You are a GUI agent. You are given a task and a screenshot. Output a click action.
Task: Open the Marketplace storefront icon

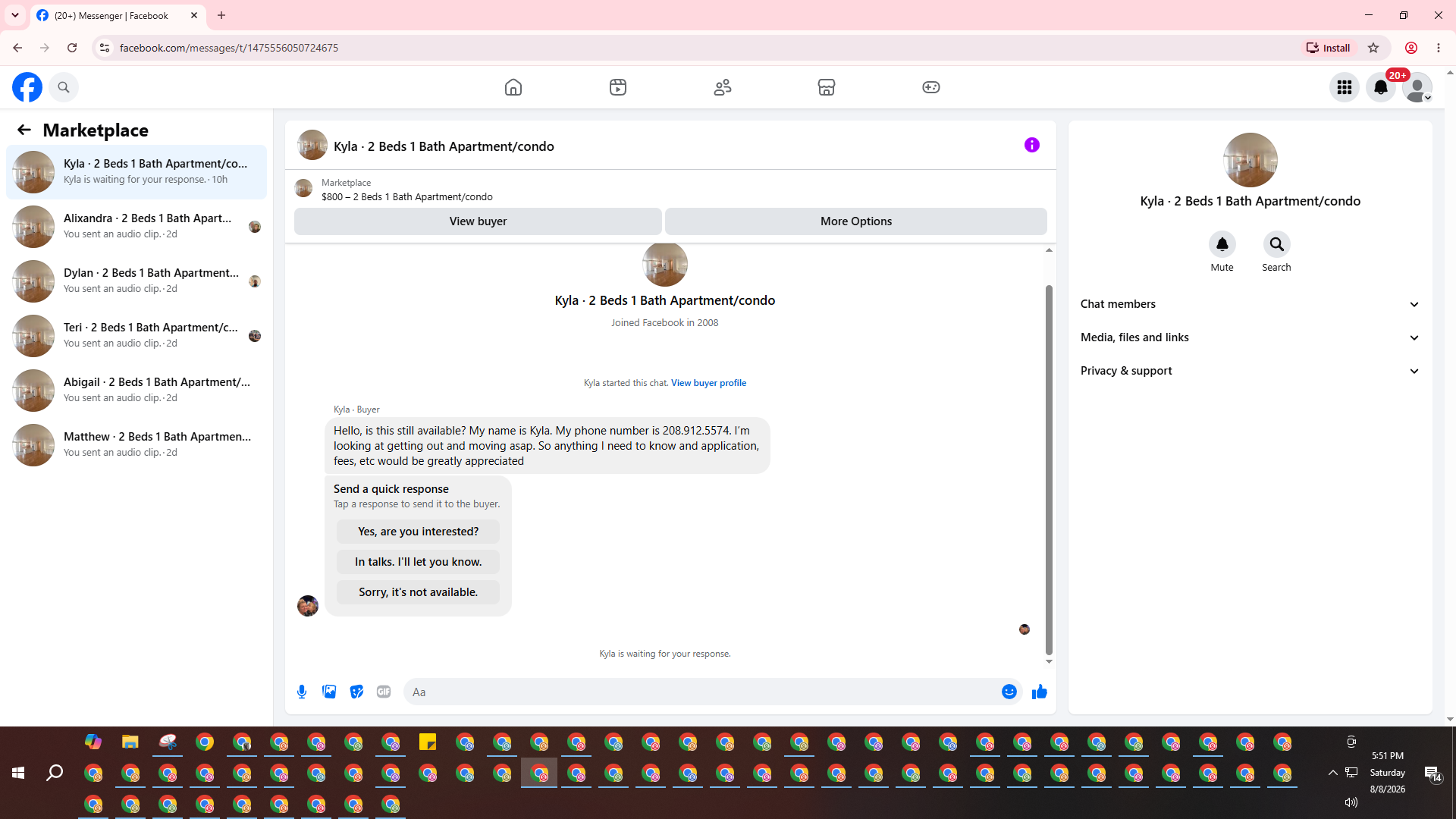(x=827, y=87)
